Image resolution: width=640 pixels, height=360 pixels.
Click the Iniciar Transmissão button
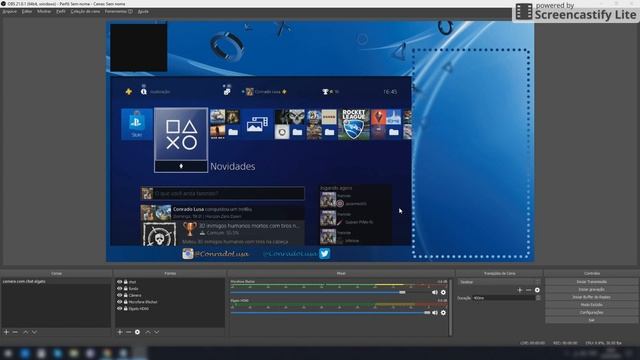point(591,282)
